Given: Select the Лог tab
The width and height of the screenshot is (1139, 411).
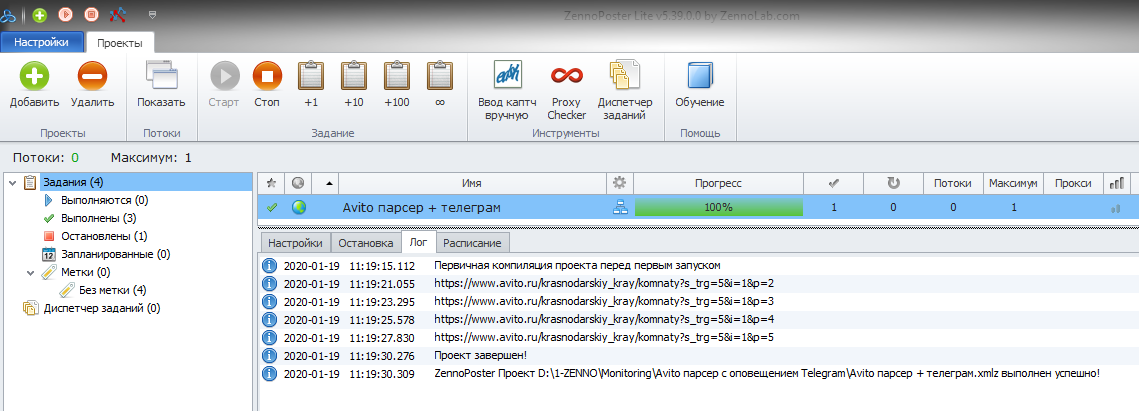Looking at the screenshot, I should [x=418, y=242].
